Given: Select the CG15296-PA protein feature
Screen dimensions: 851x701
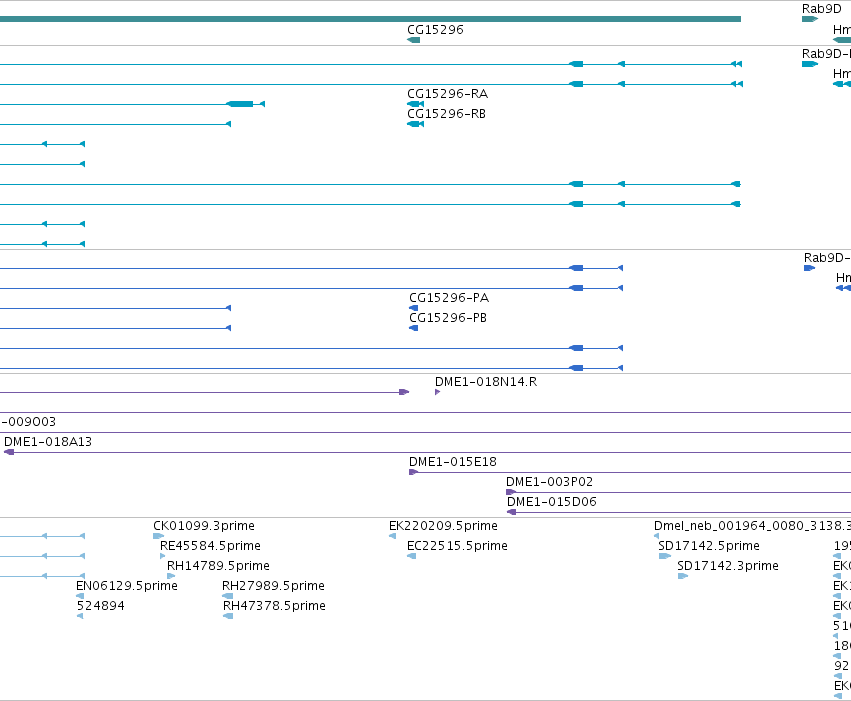Looking at the screenshot, I should [414, 308].
